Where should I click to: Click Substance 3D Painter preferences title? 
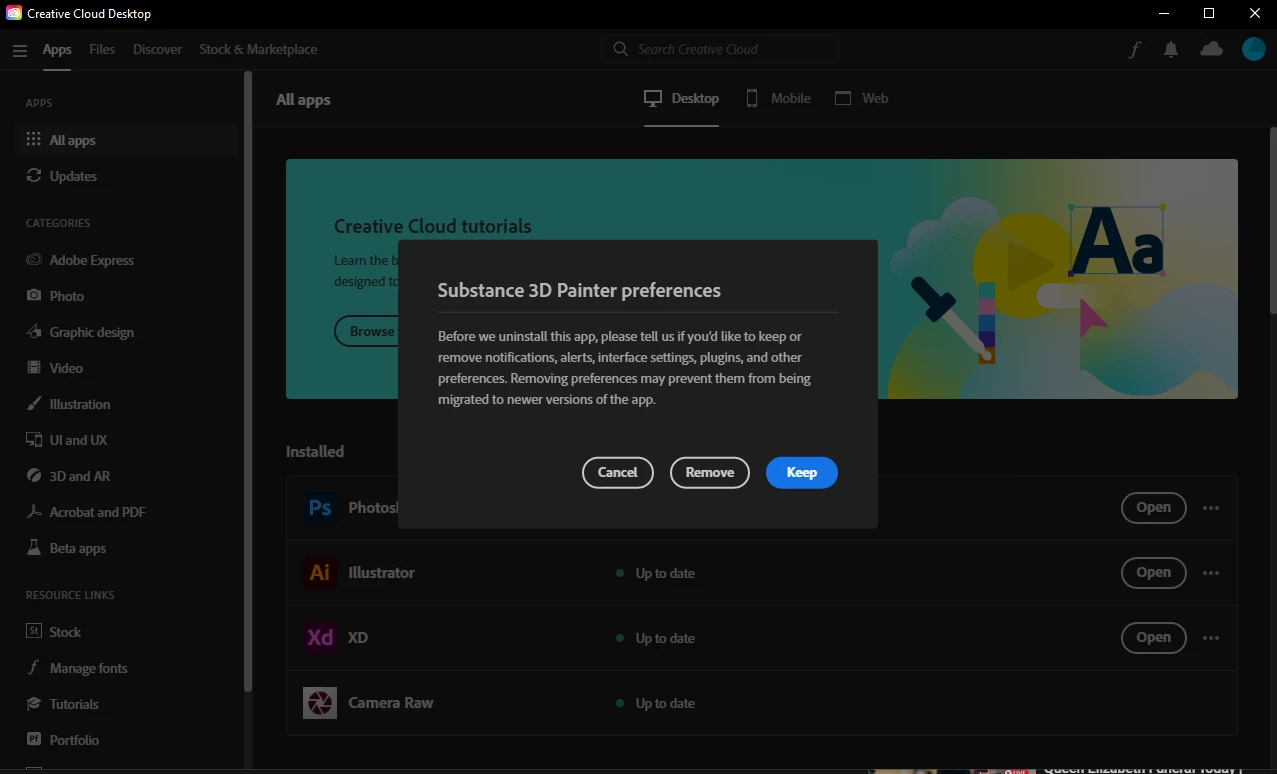(x=579, y=290)
